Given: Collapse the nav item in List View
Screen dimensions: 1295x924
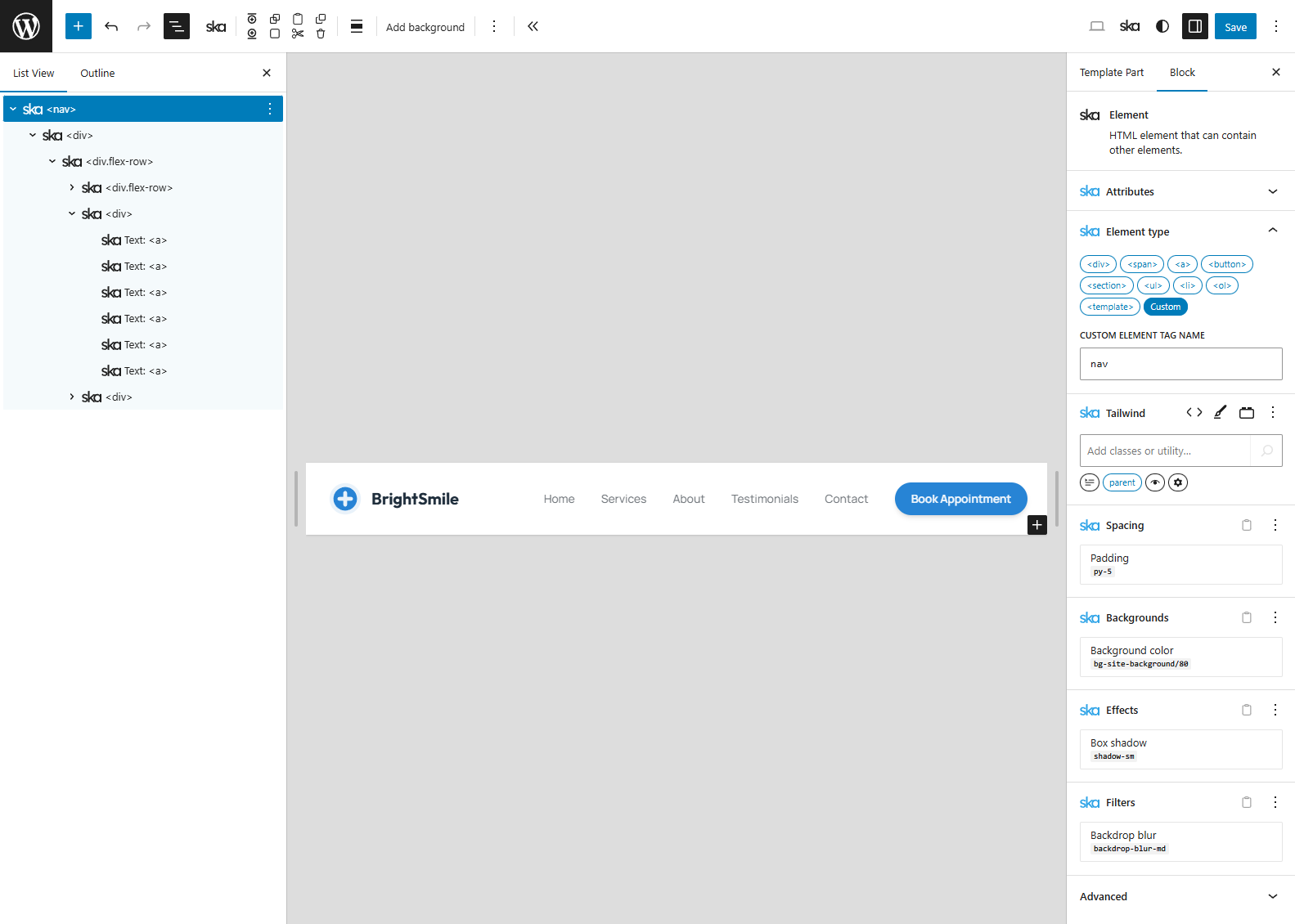Looking at the screenshot, I should coord(13,109).
